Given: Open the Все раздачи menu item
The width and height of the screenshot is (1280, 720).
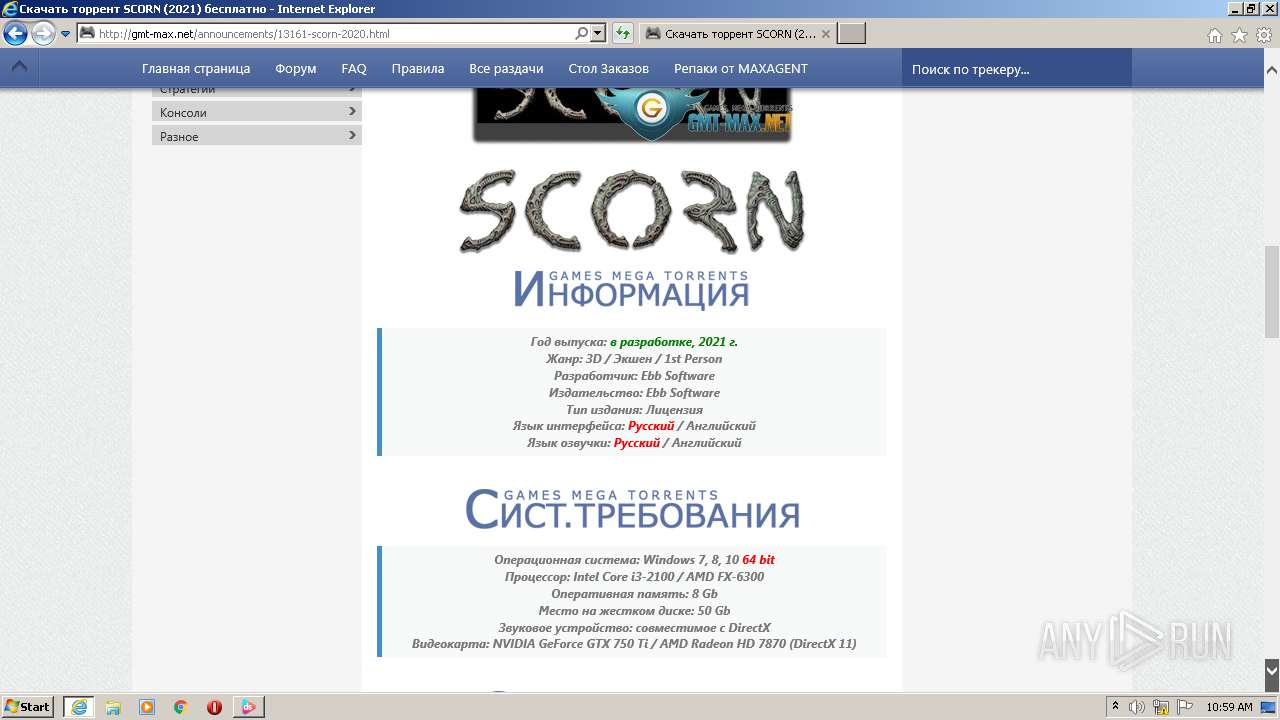Looking at the screenshot, I should pyautogui.click(x=506, y=69).
